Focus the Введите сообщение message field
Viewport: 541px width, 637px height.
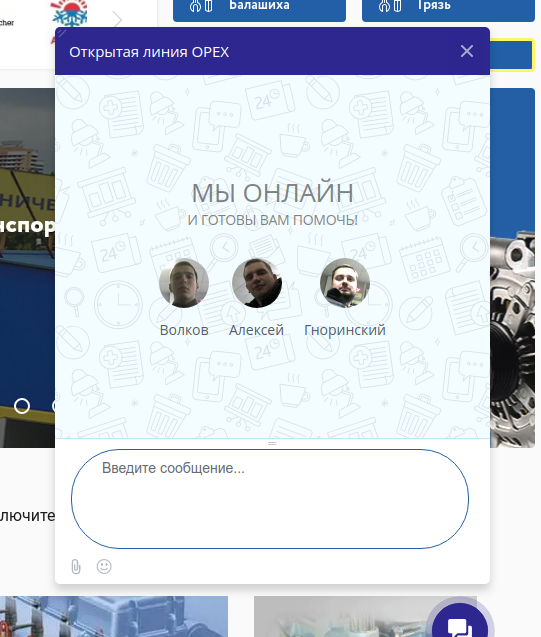coord(270,499)
